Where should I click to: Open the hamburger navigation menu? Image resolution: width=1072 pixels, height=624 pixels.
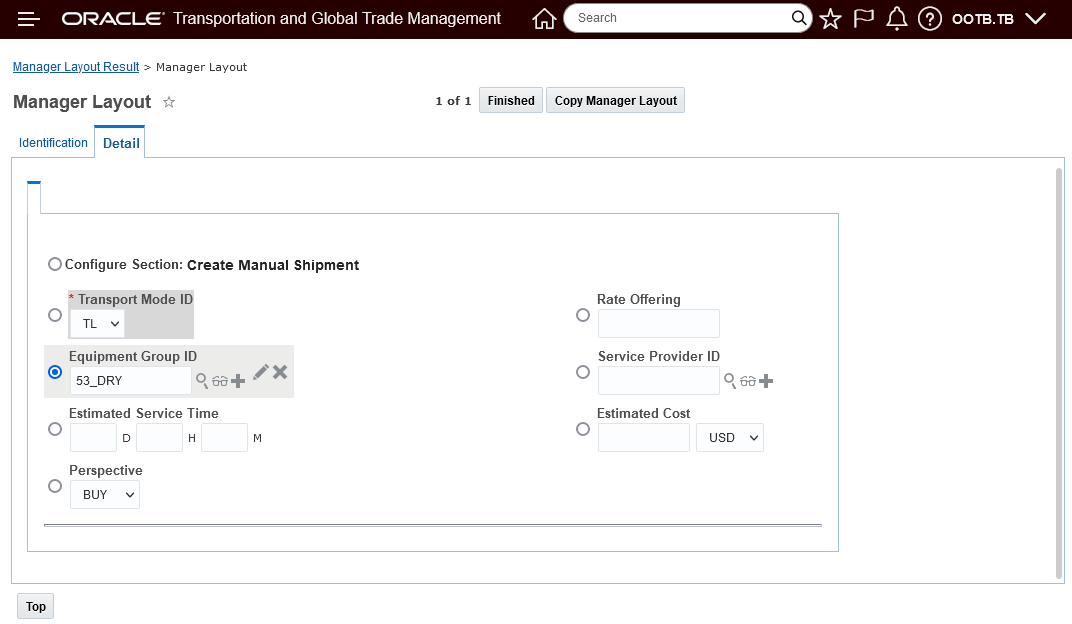[x=29, y=19]
